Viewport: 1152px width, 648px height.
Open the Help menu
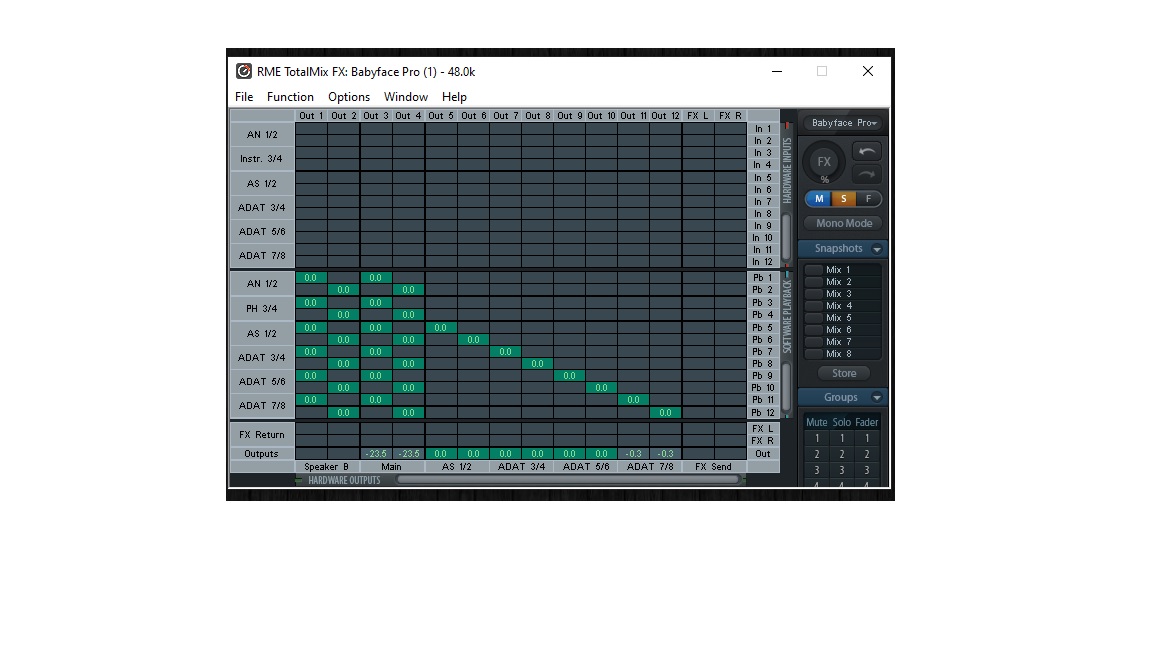click(454, 97)
